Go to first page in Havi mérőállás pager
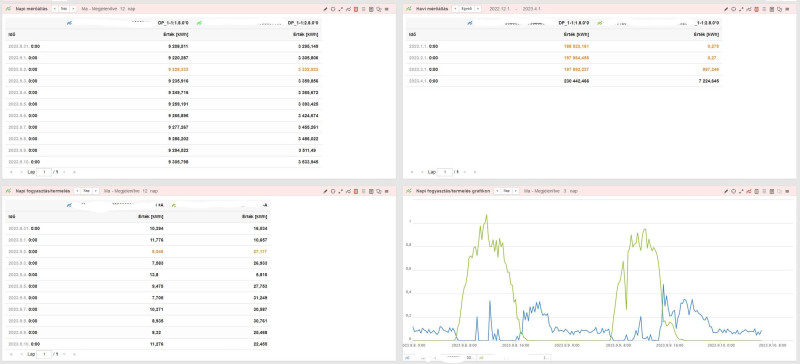800x364 pixels. (413, 172)
